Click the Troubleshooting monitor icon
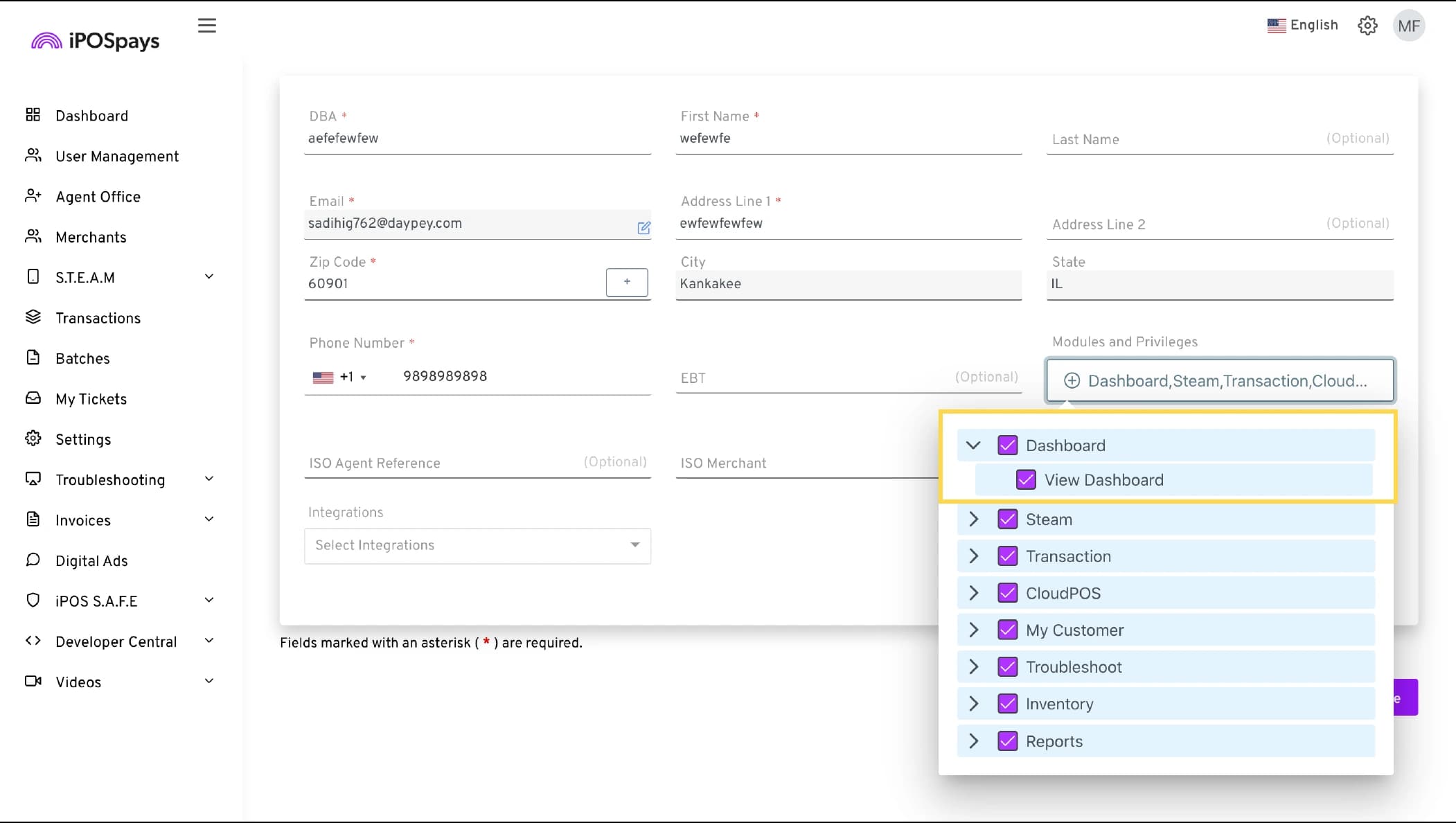The width and height of the screenshot is (1456, 823). point(33,479)
